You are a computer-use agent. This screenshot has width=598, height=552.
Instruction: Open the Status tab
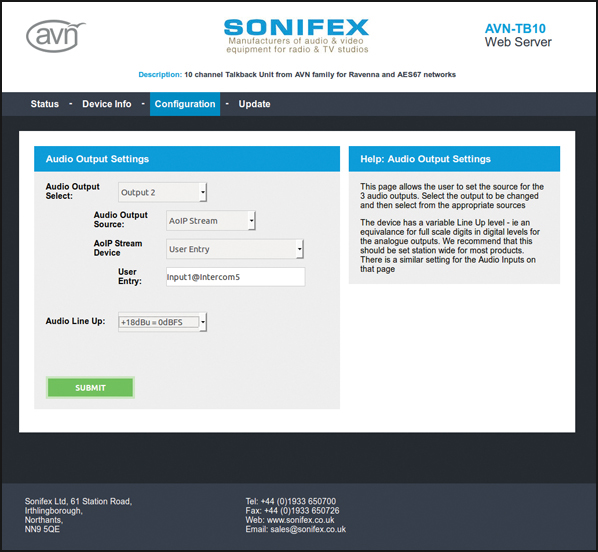(x=45, y=104)
